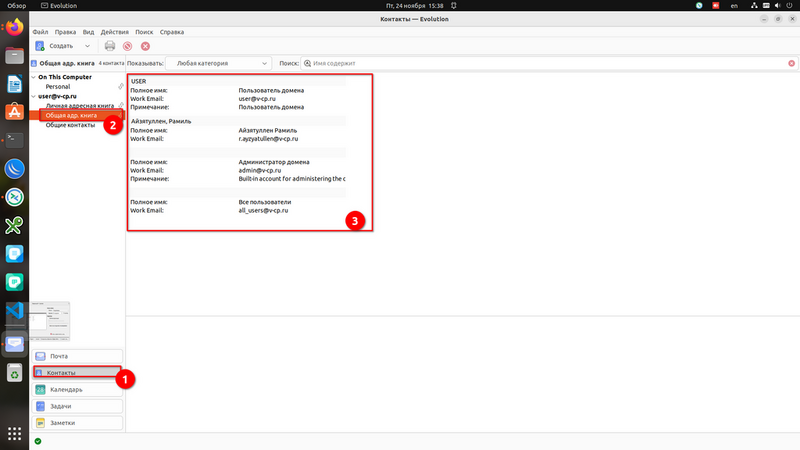The height and width of the screenshot is (450, 800).
Task: Launch Visual Studio Code from the dock
Action: pyautogui.click(x=14, y=311)
